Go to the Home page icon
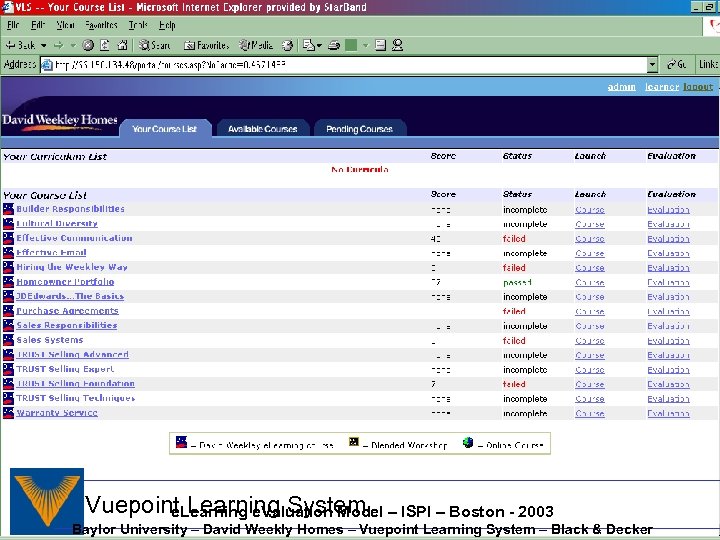The image size is (720, 540). [122, 45]
